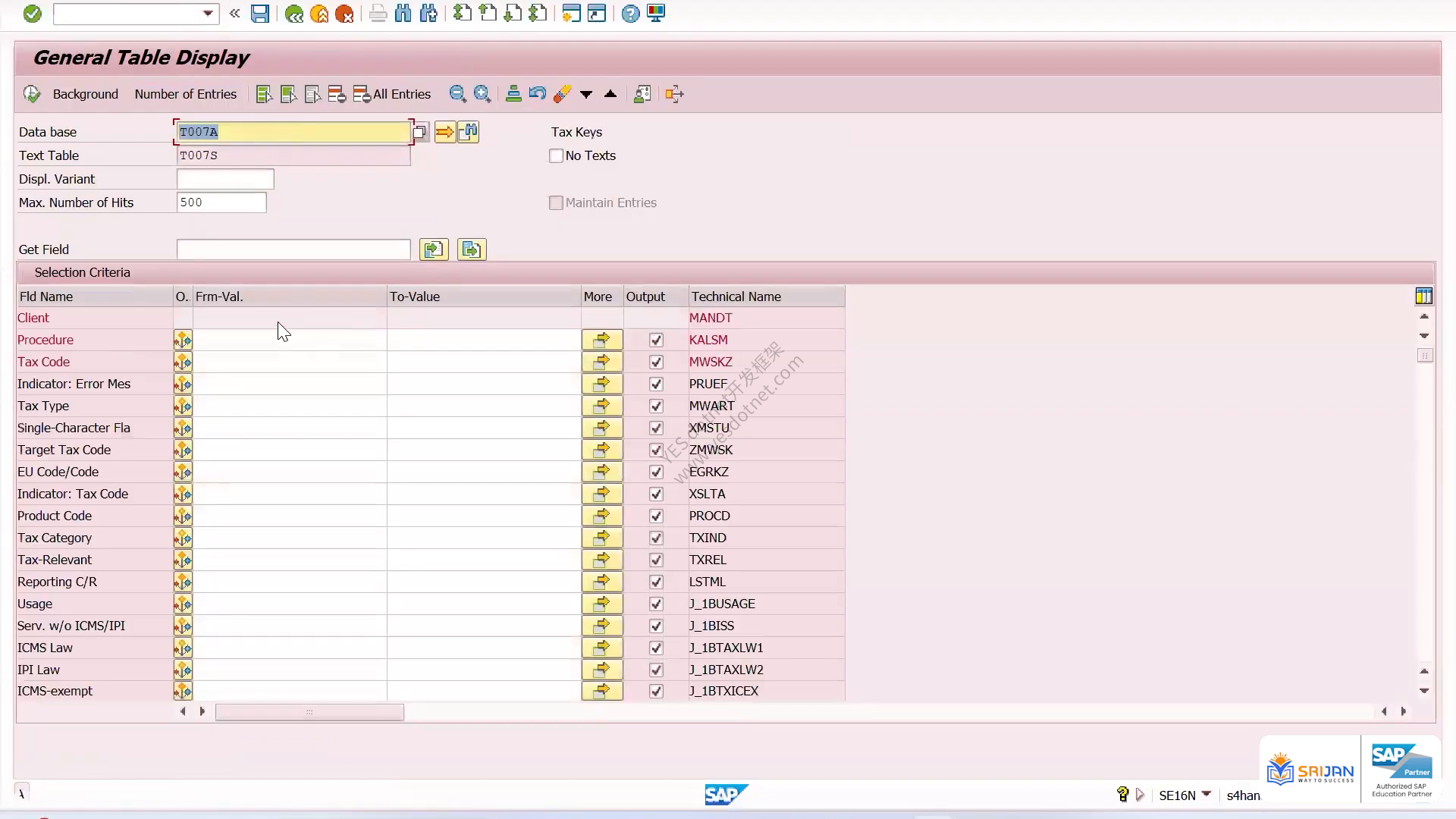Expand the SE16N transaction dropdown in status bar

[1207, 794]
